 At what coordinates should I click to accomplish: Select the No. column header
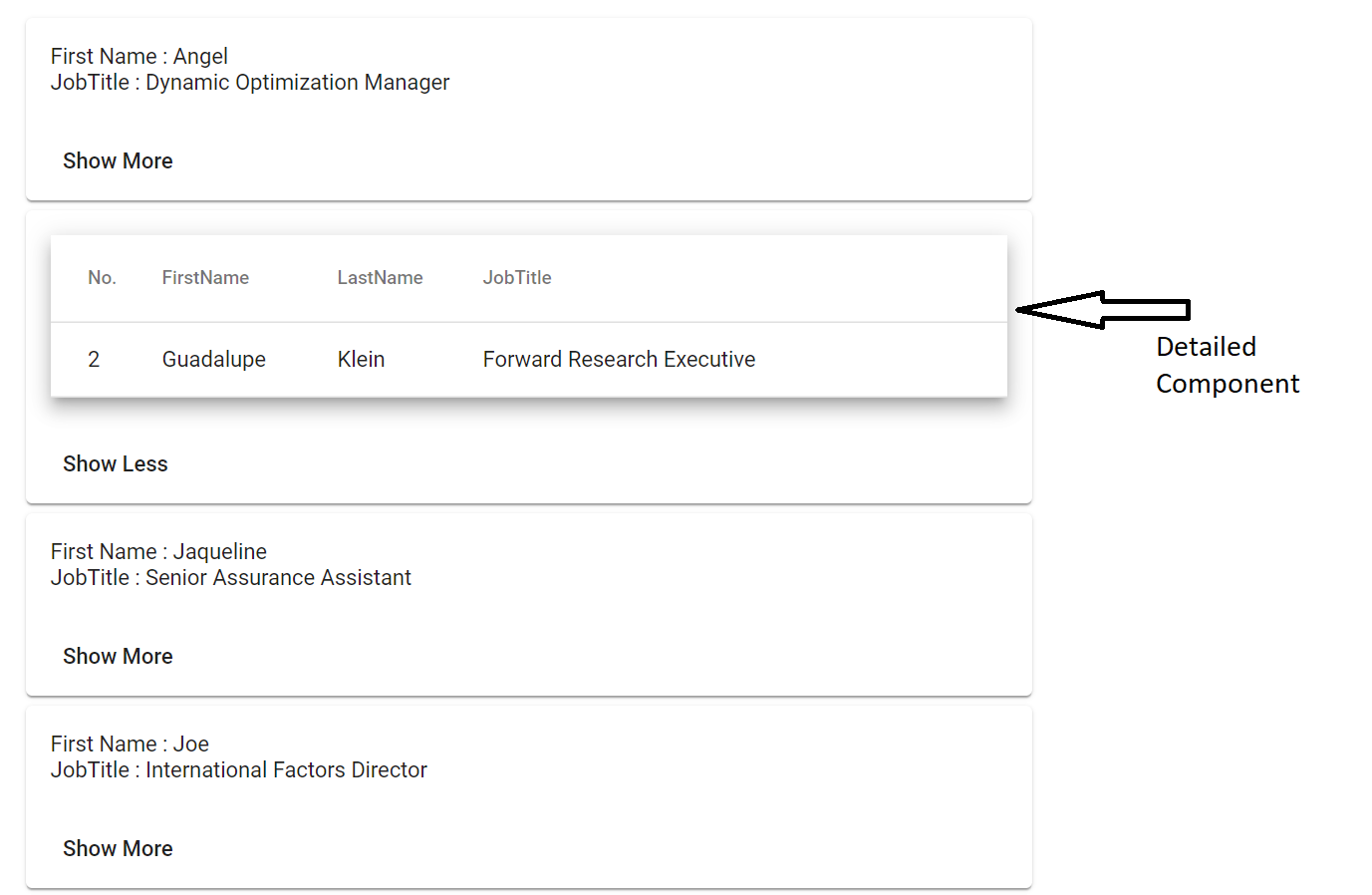[x=102, y=278]
